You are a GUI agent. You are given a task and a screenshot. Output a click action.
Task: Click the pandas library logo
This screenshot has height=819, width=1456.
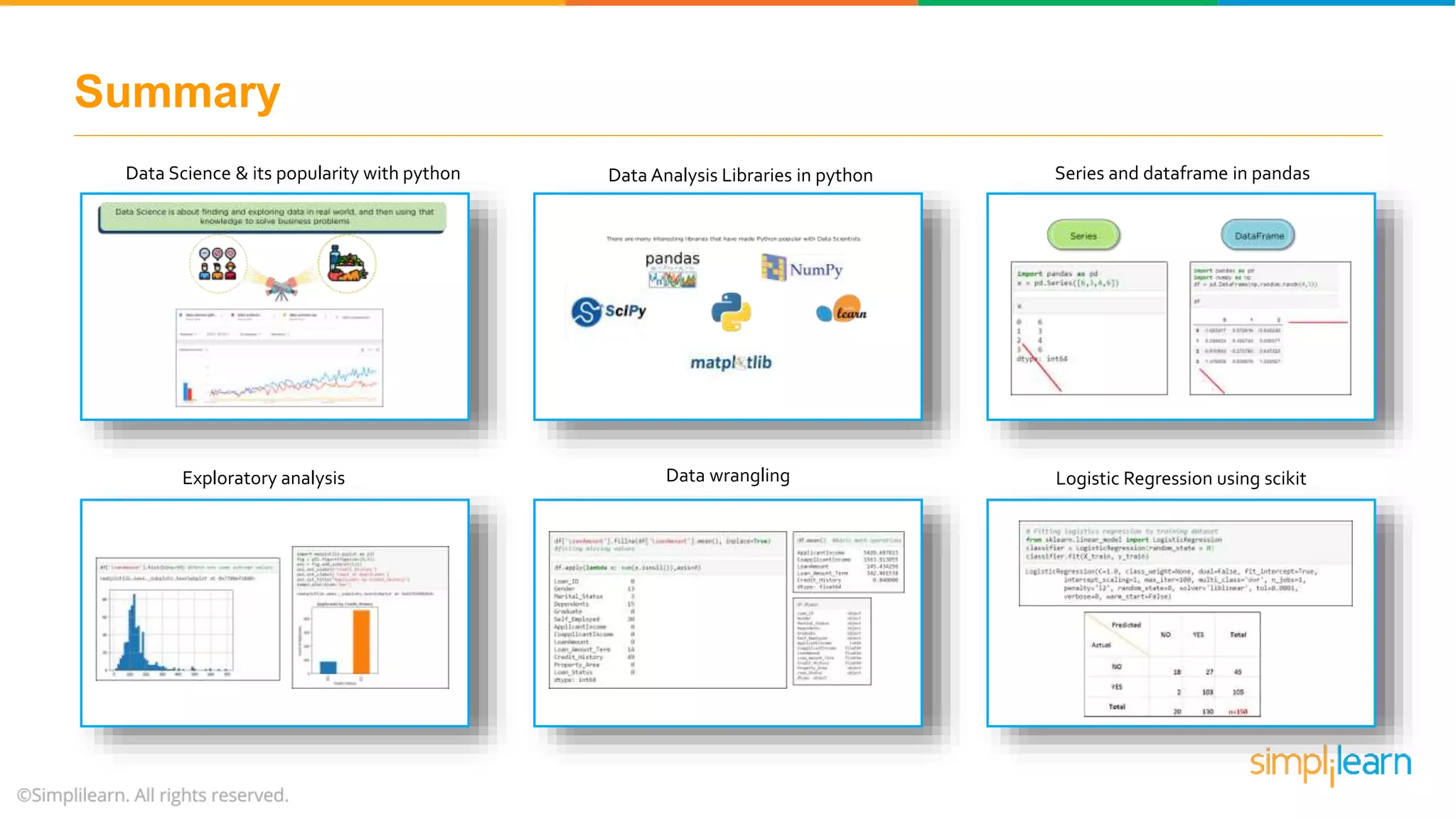[x=672, y=269]
